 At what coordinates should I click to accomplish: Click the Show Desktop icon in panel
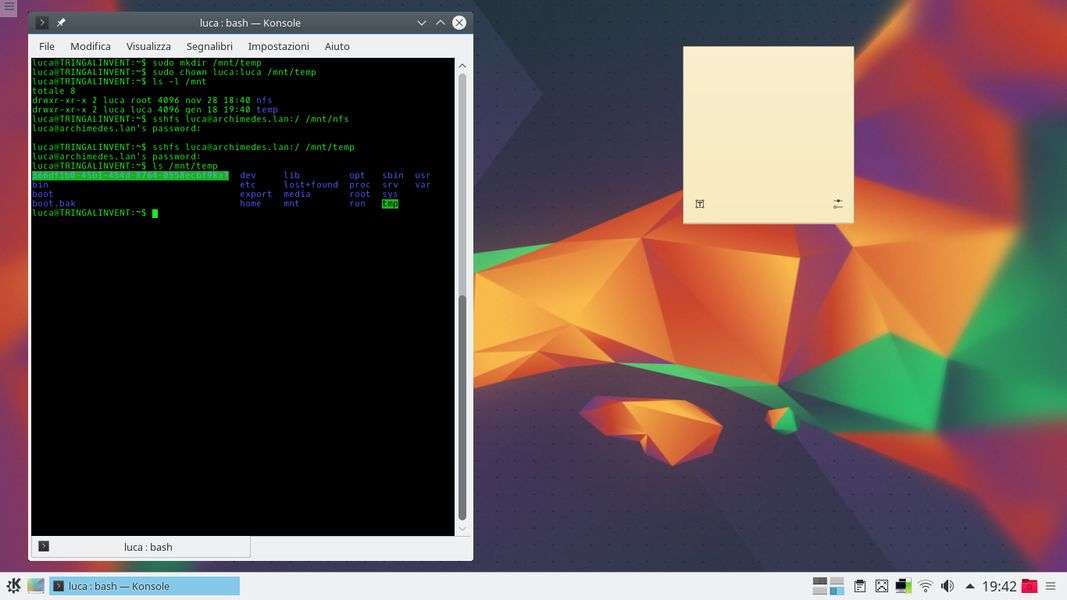[x=36, y=586]
